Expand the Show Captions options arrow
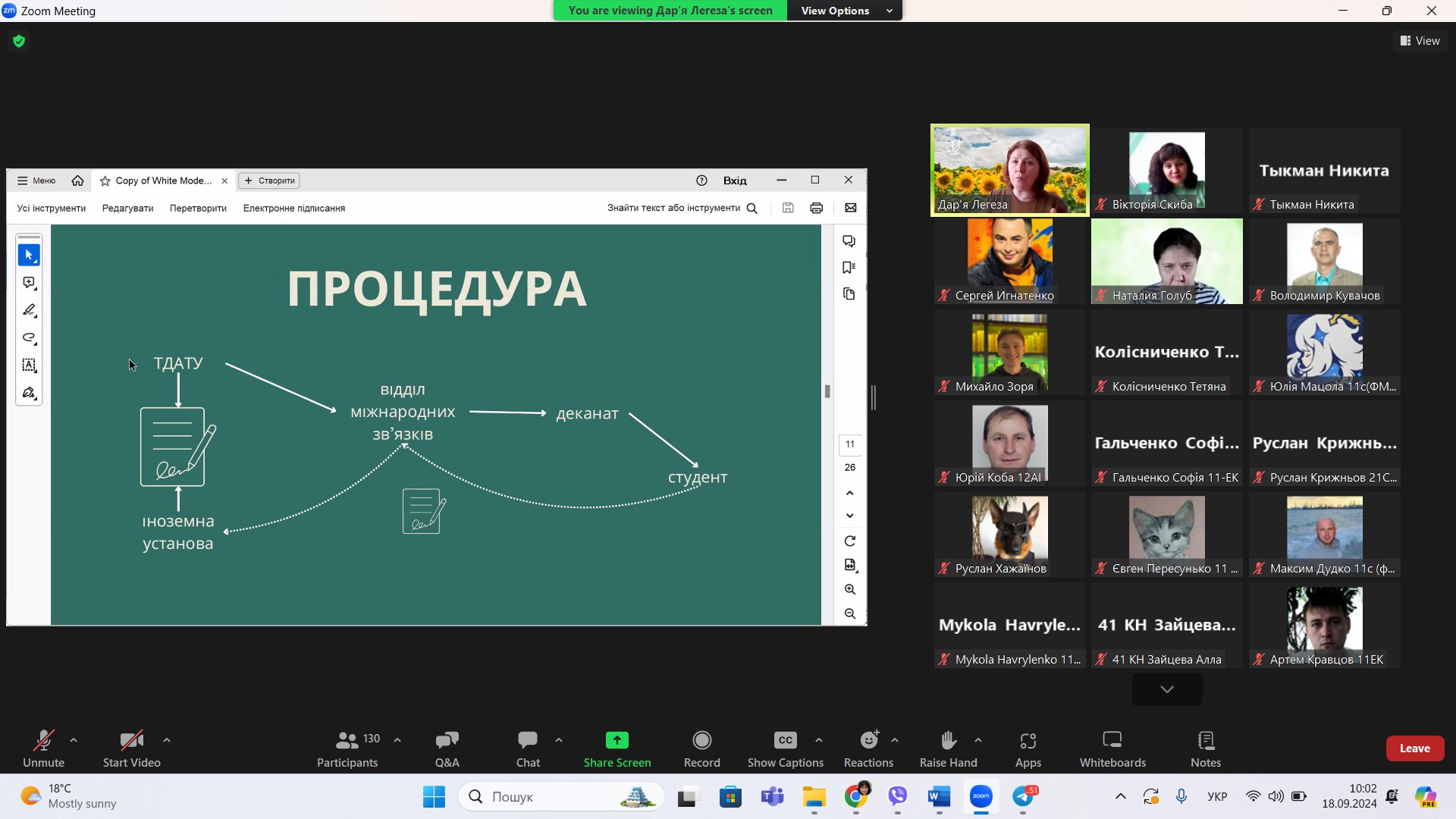Screen dimensions: 1456x819 [x=818, y=739]
